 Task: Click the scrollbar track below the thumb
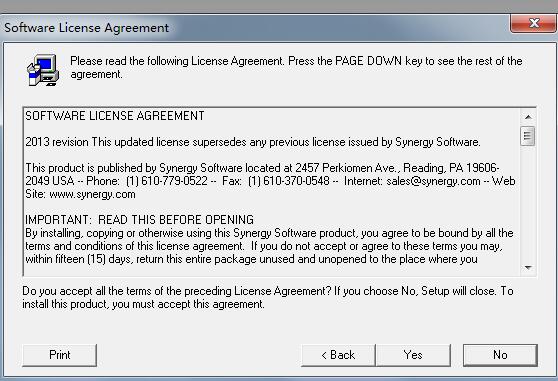click(528, 203)
